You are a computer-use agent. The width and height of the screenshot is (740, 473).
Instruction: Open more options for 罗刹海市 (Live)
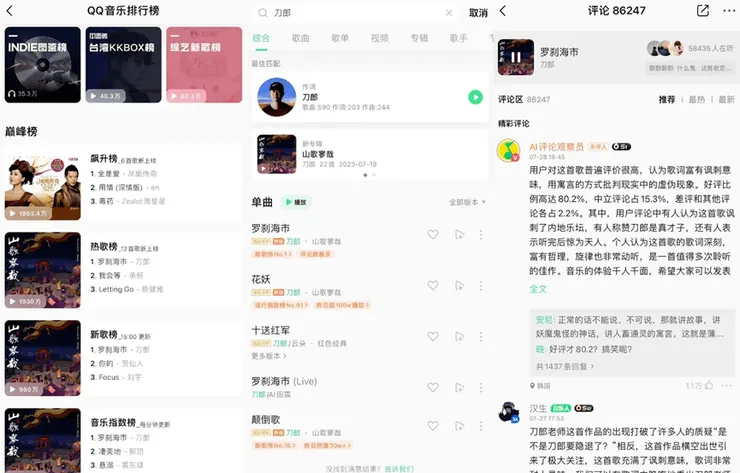481,388
